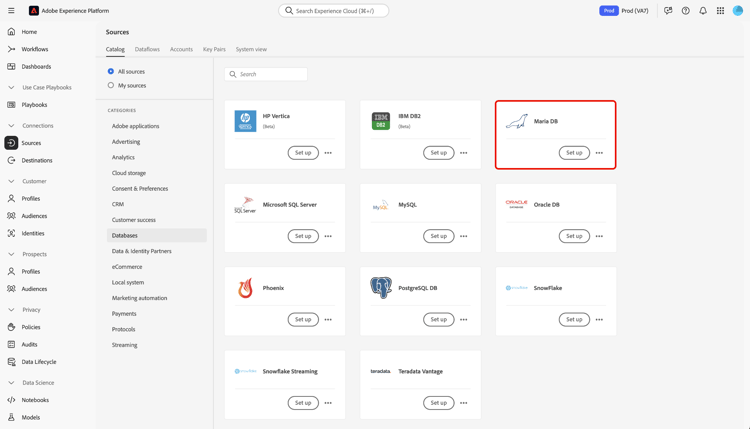This screenshot has height=429, width=750.
Task: Click the Adobe Experience Platform logo
Action: pos(33,11)
